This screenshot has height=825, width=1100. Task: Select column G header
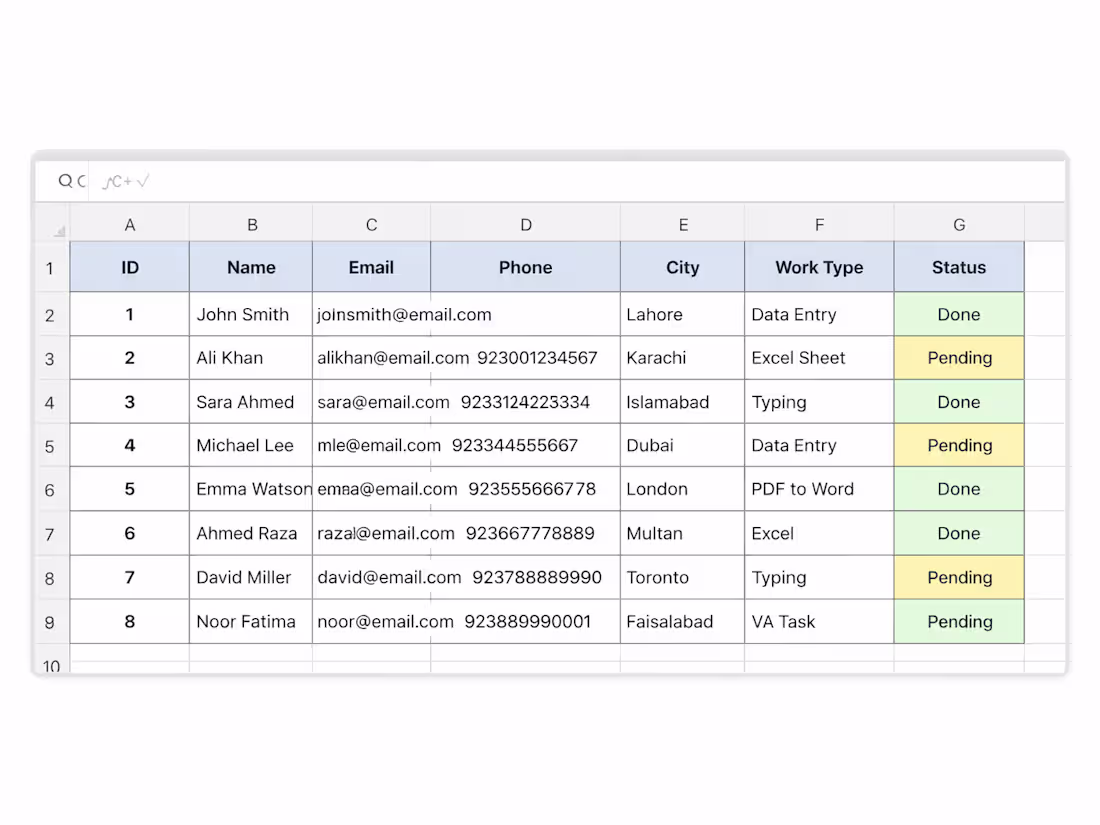tap(959, 224)
